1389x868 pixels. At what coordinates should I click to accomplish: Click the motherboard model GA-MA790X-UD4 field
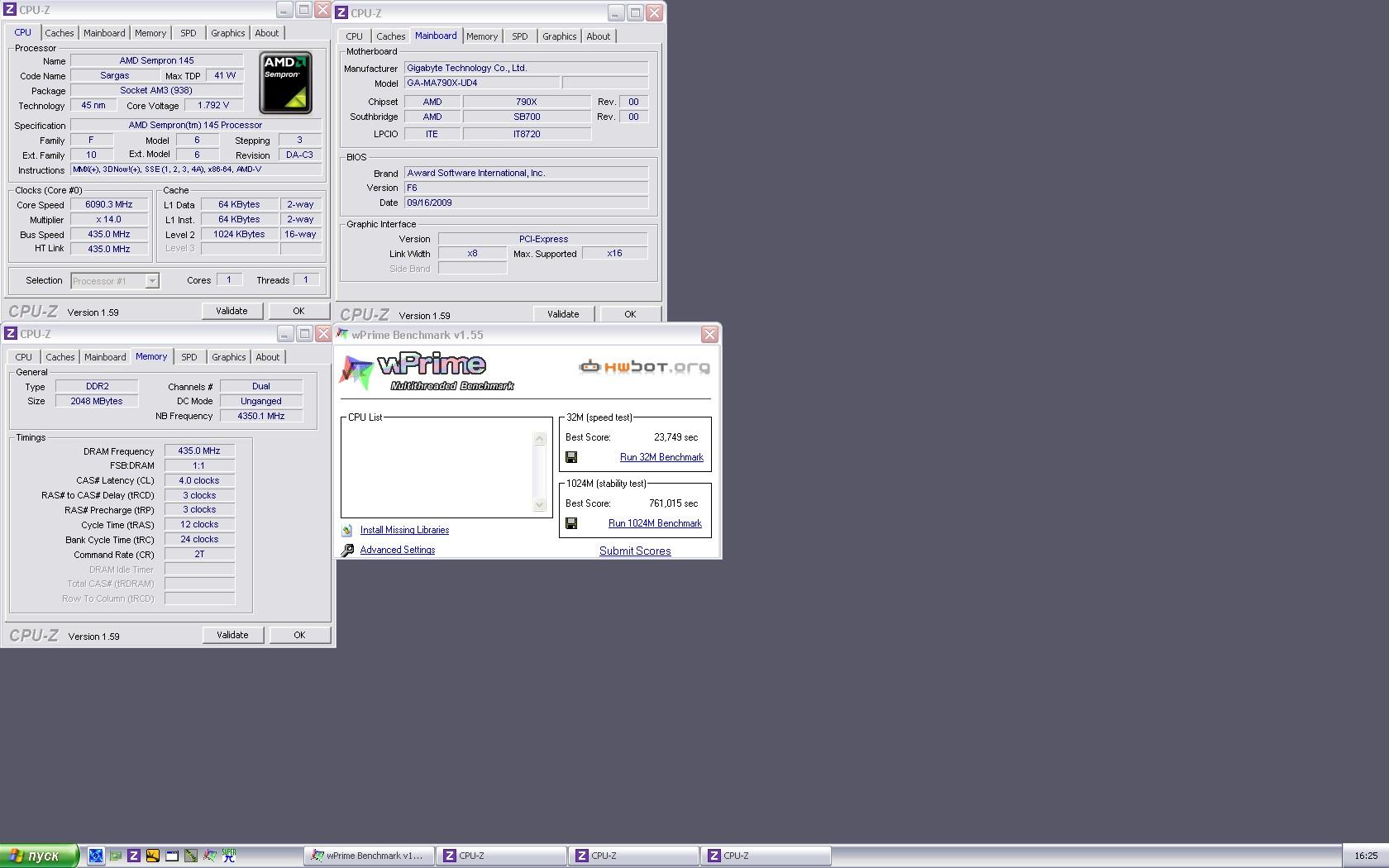(482, 83)
